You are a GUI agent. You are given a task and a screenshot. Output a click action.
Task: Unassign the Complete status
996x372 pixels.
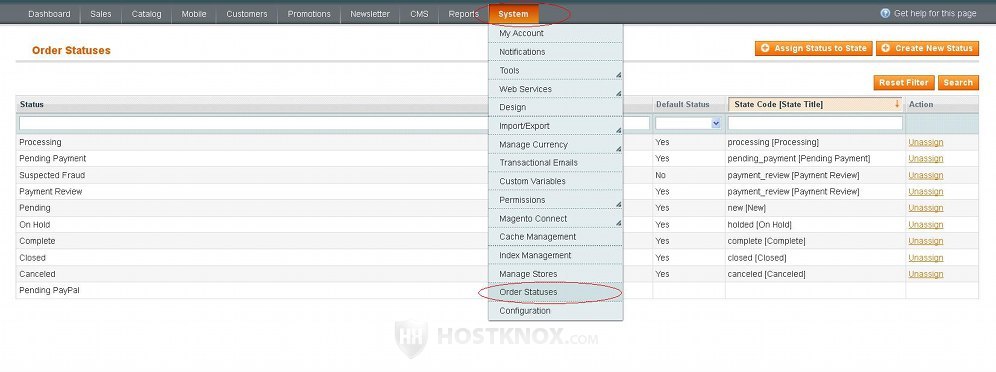click(x=925, y=241)
